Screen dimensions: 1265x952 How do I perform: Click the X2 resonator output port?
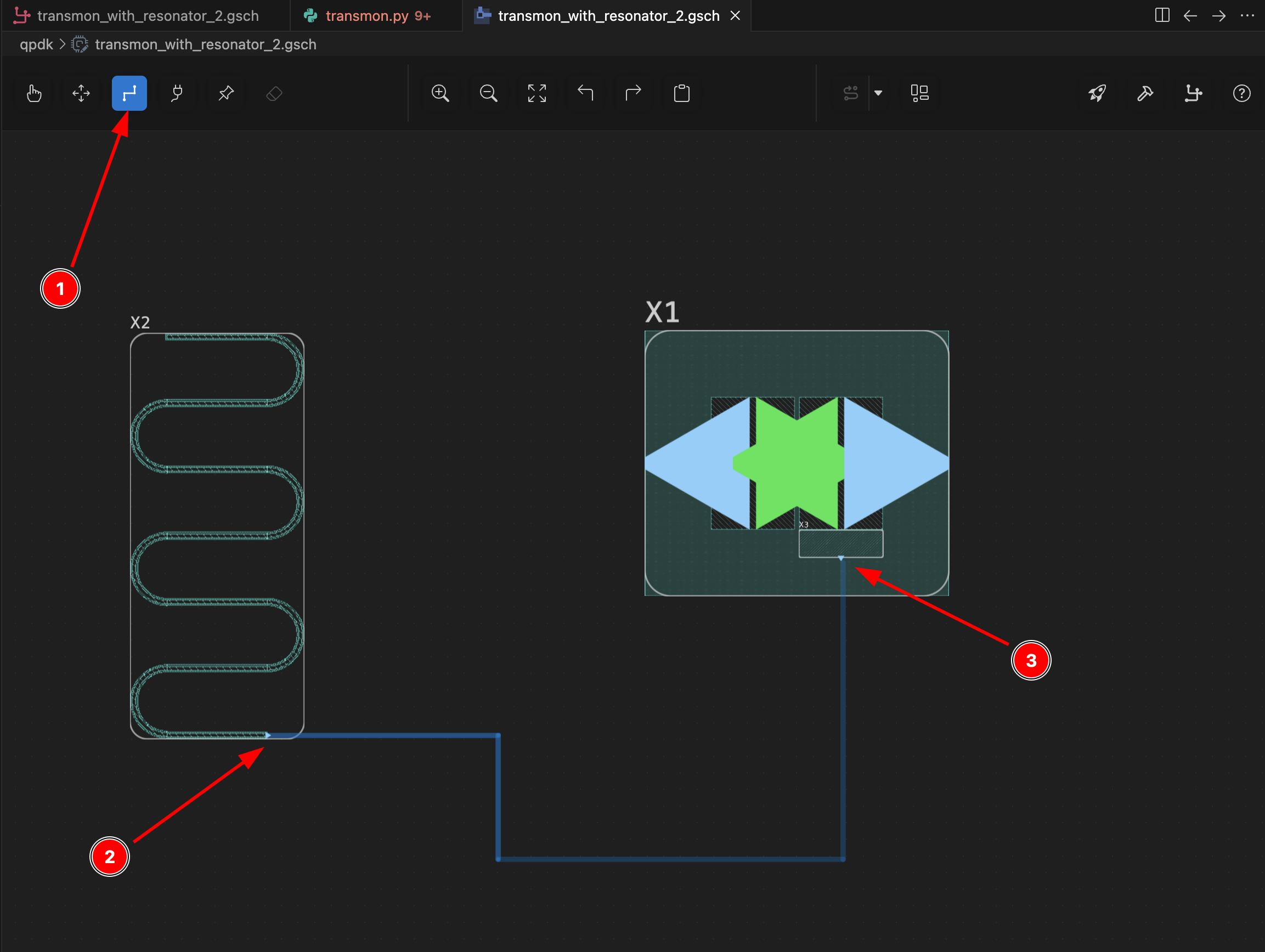(x=268, y=735)
